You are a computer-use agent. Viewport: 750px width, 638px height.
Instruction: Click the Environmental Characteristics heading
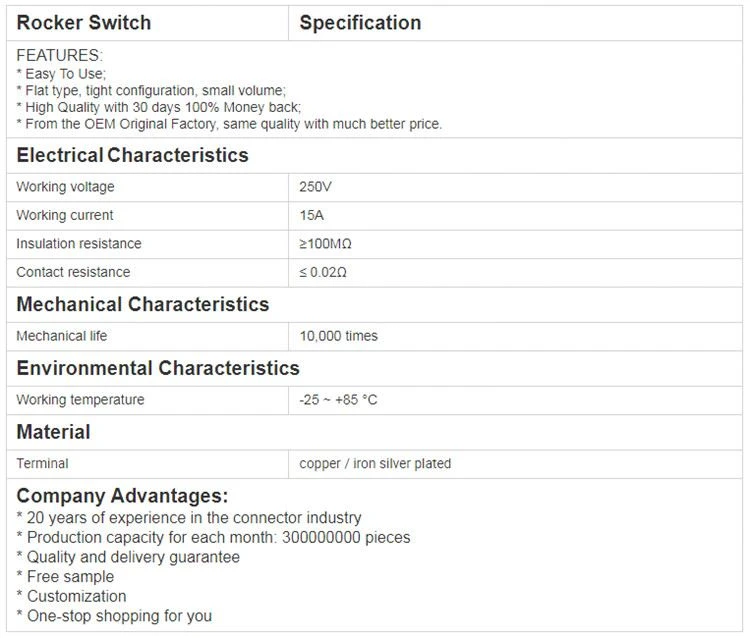point(158,368)
